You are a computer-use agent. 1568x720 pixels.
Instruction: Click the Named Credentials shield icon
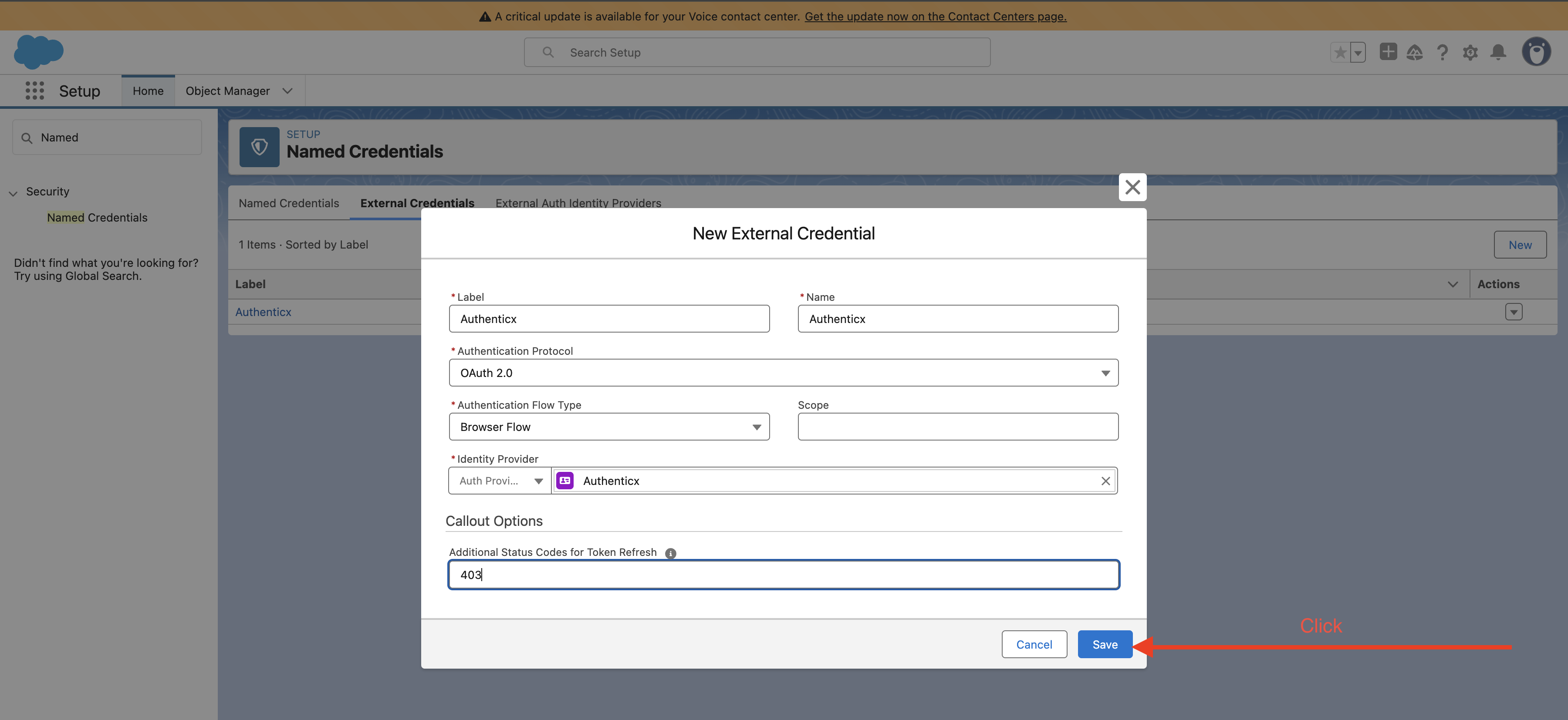point(259,147)
